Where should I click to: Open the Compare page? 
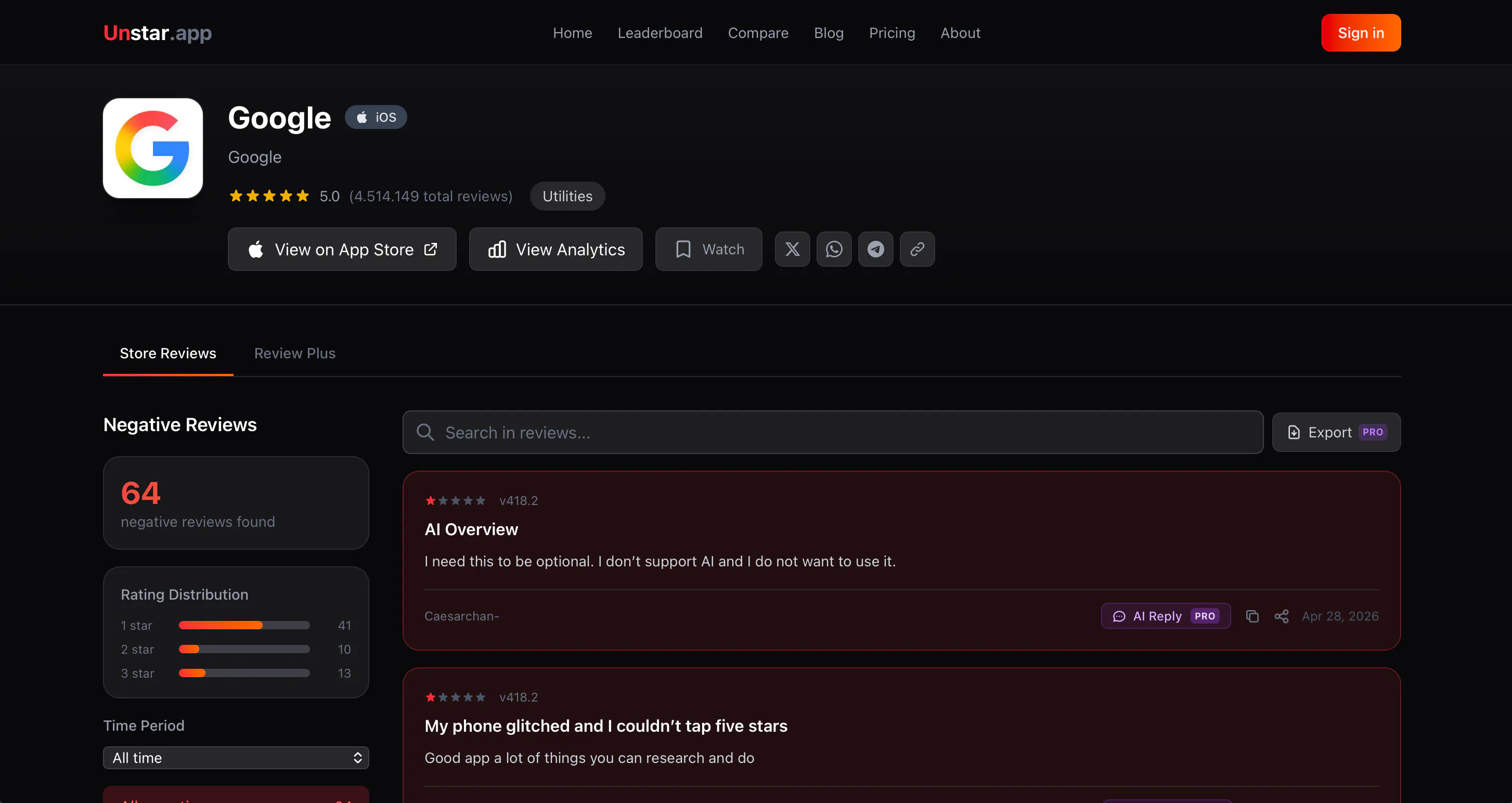[758, 33]
